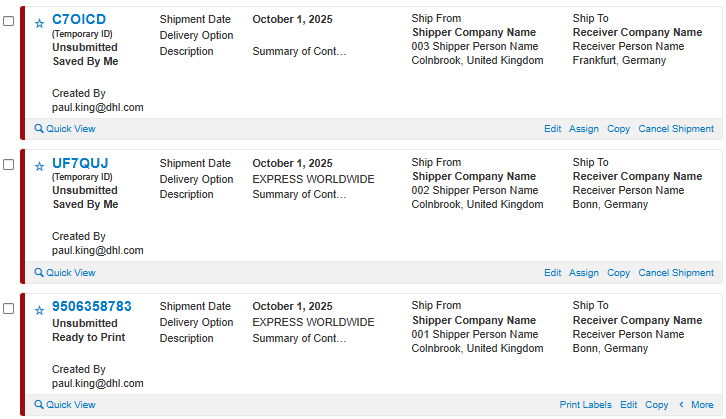Screen dimensions: 726x419
Task: Edit the UF7QUJ shipment
Action: point(552,273)
